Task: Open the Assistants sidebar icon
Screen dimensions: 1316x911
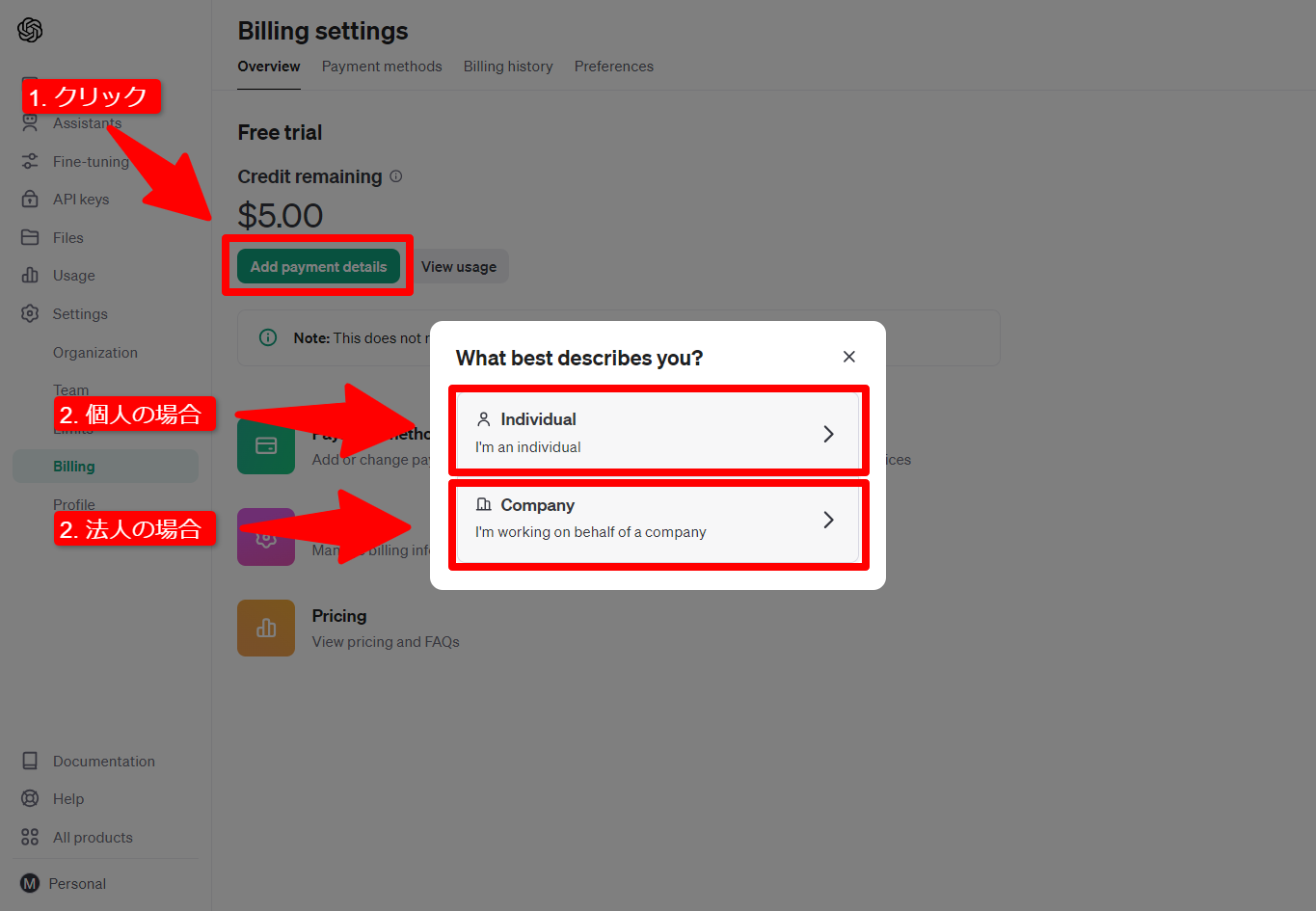Action: point(30,122)
